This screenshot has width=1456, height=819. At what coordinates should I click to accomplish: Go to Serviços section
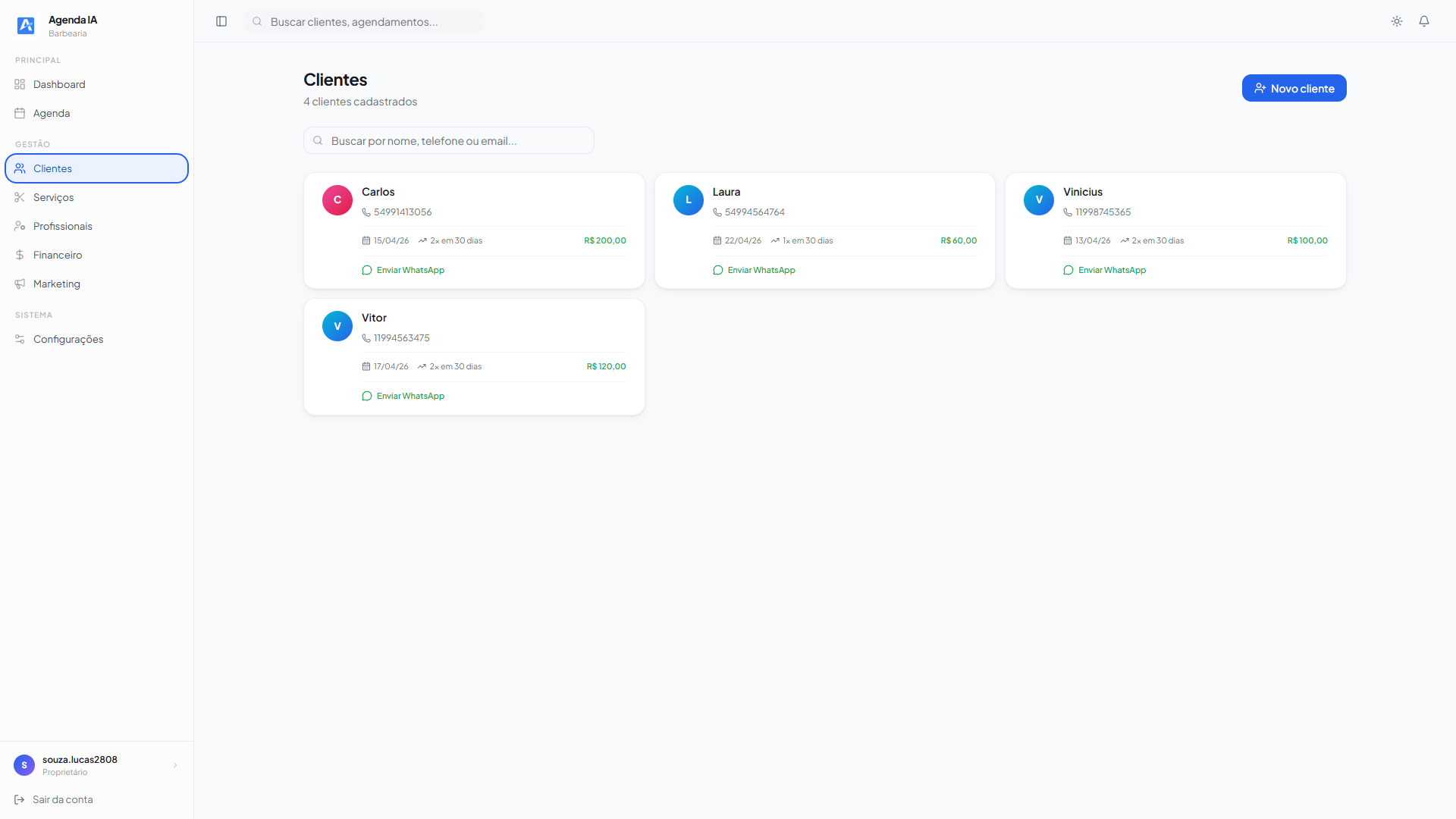[97, 197]
